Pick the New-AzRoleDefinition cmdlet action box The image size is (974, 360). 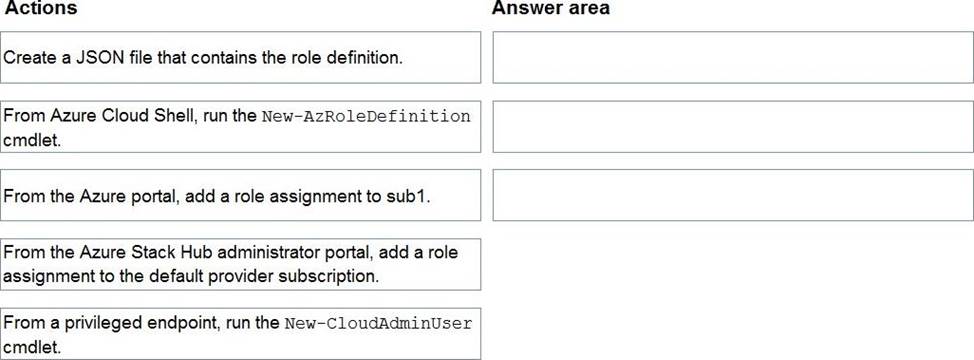coord(240,127)
